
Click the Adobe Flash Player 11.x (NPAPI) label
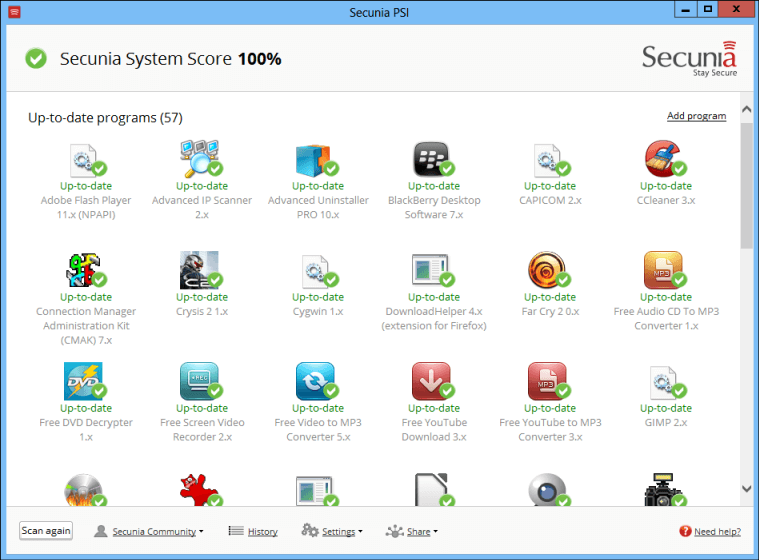pyautogui.click(x=86, y=207)
